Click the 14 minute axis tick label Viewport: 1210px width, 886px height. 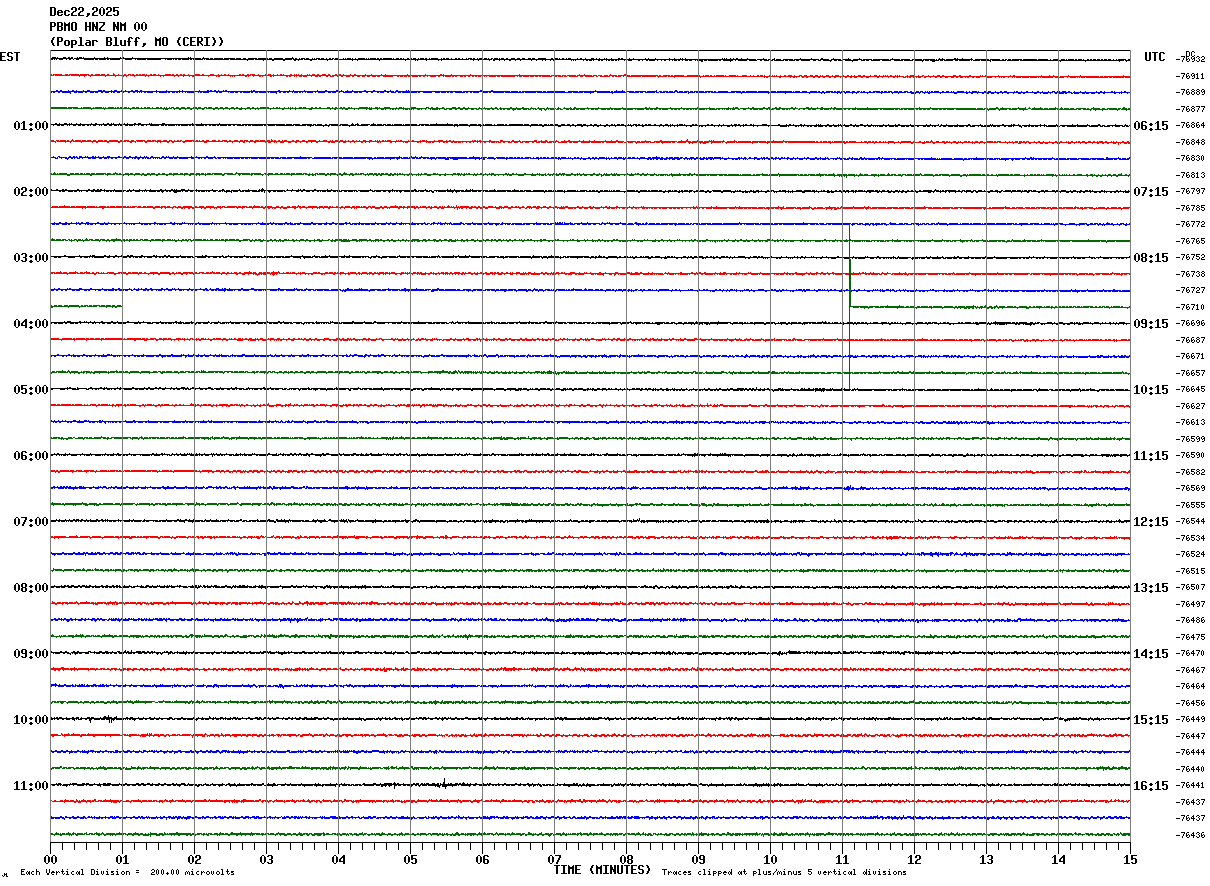tap(1058, 859)
